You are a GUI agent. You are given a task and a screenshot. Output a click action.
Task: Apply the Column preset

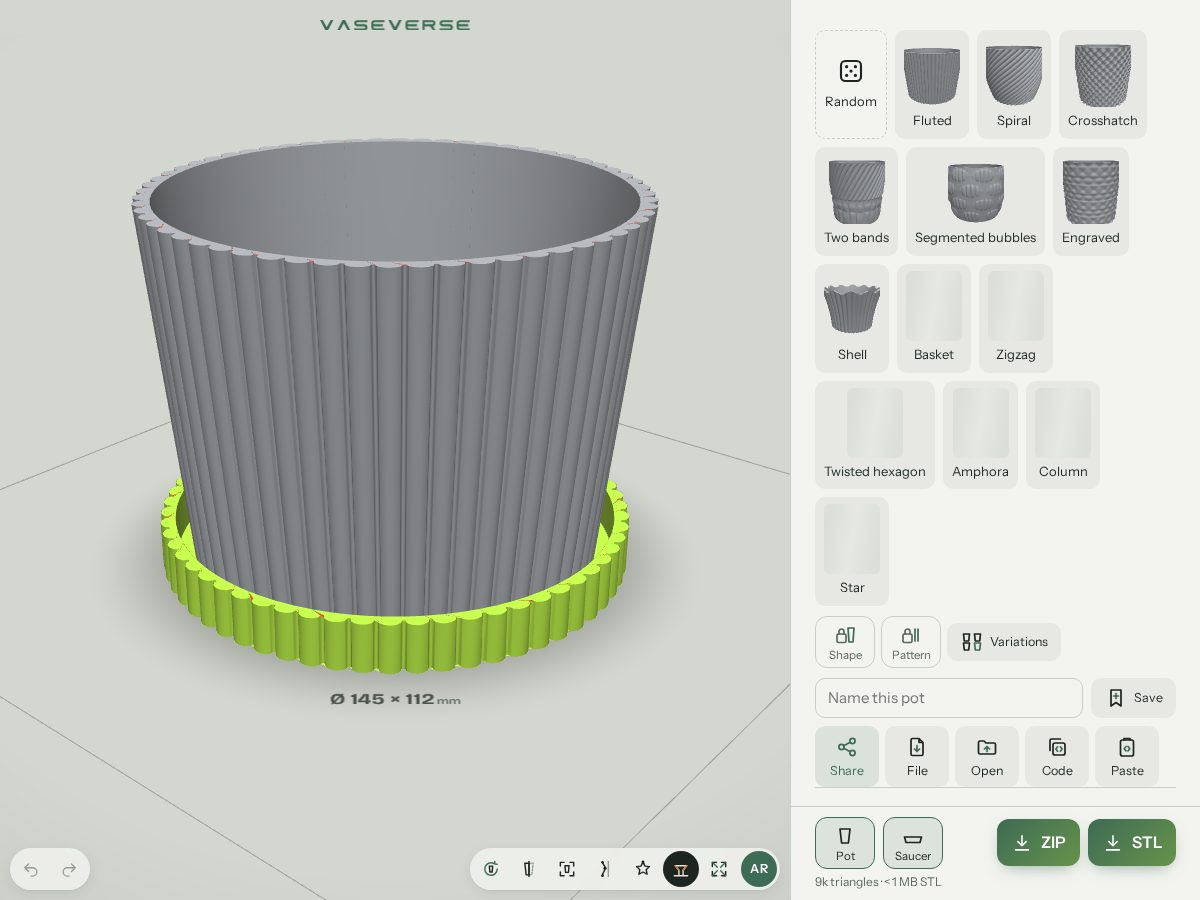click(1063, 435)
